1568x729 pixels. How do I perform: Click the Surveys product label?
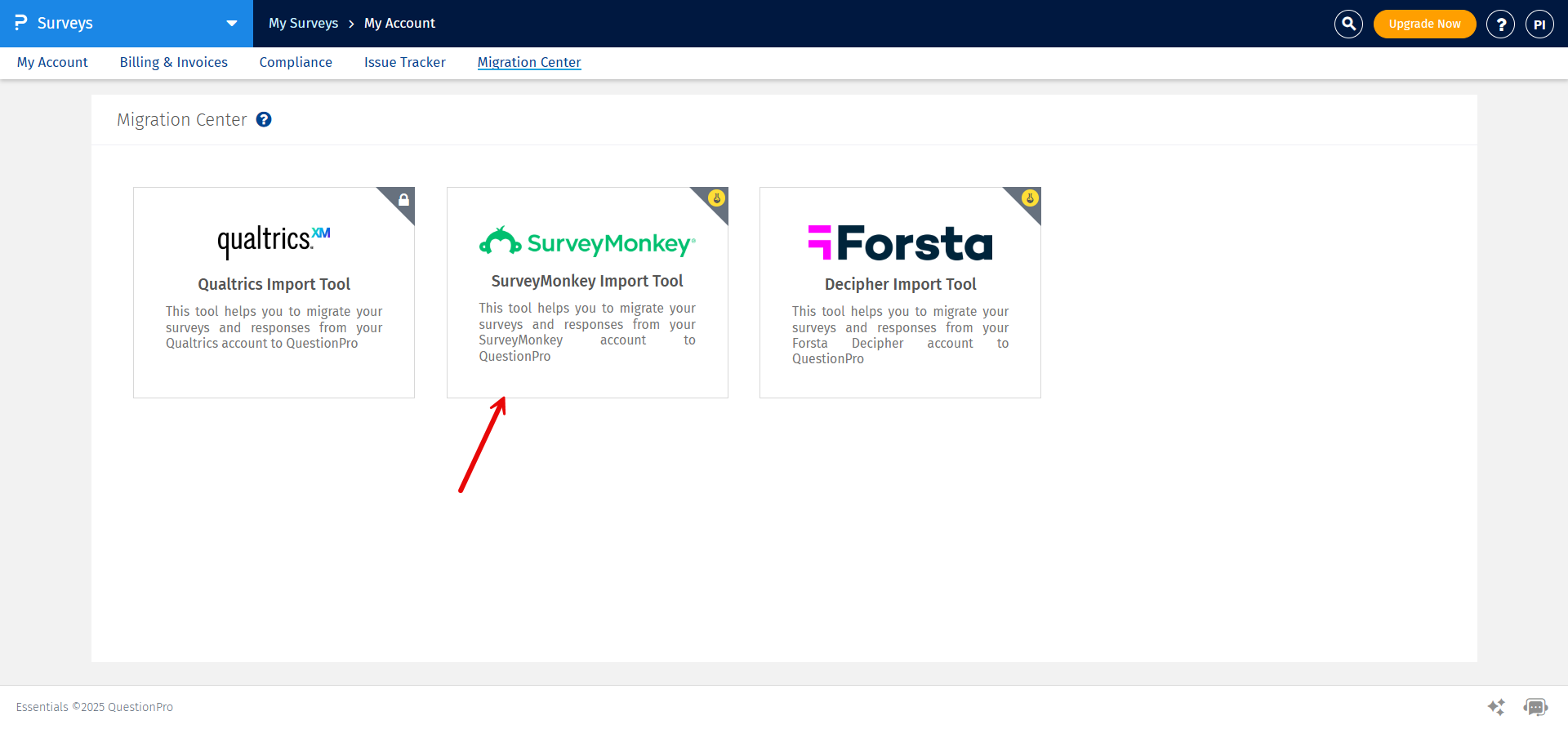[65, 23]
